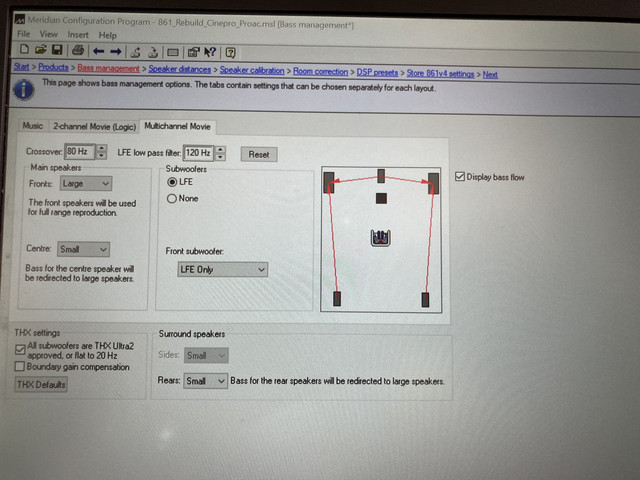
Task: Disable the Display bass flow checkbox
Action: (x=460, y=178)
